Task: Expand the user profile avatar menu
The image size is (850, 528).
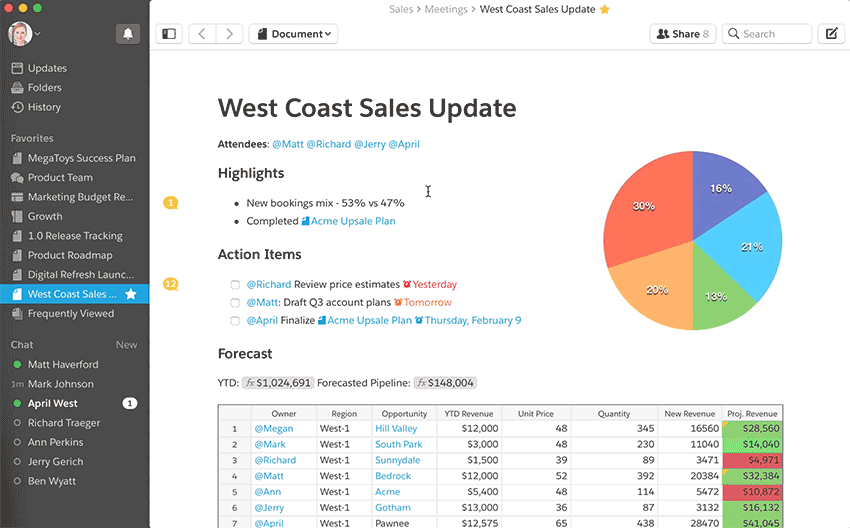Action: 24,34
